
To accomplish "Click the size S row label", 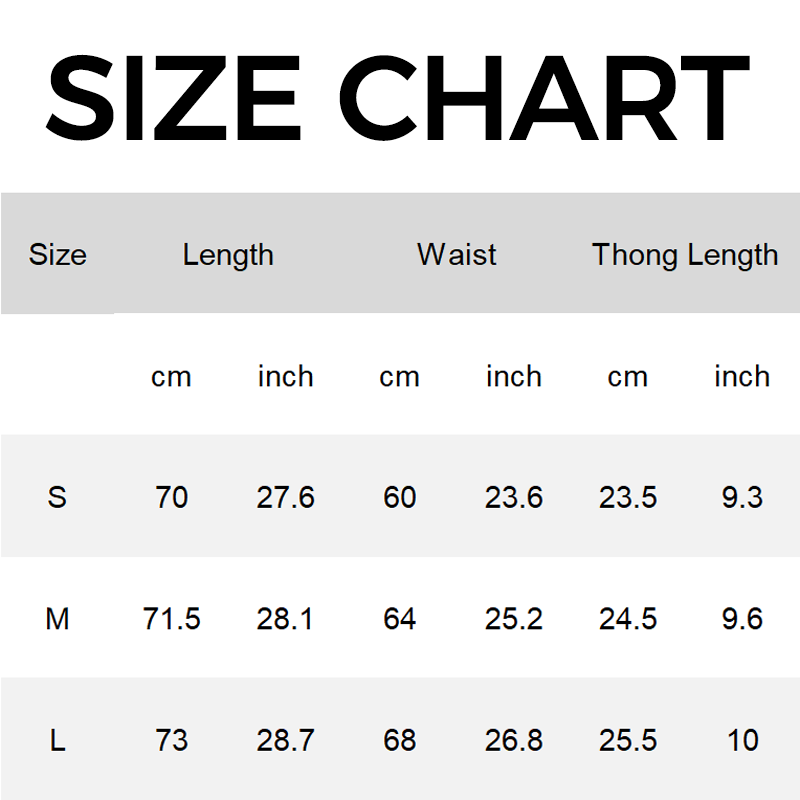I will pyautogui.click(x=57, y=497).
